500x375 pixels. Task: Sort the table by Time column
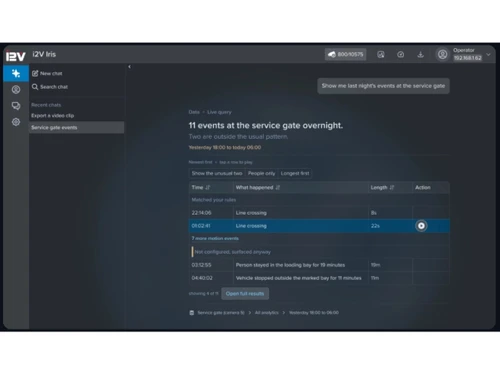pos(201,187)
